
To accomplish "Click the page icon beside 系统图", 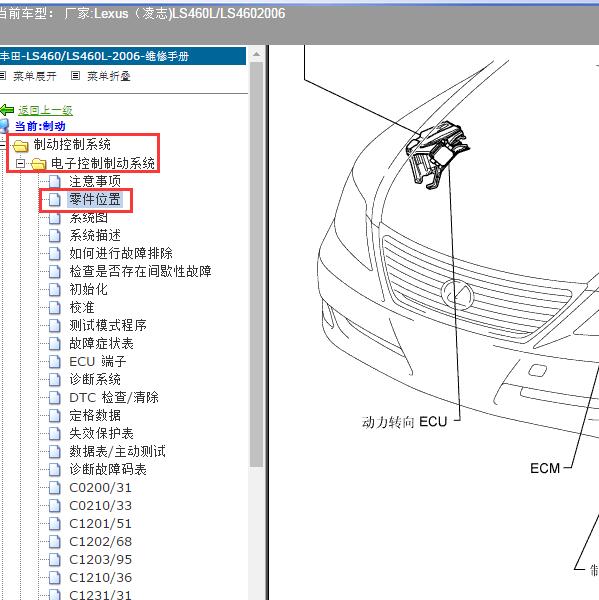I will click(55, 217).
